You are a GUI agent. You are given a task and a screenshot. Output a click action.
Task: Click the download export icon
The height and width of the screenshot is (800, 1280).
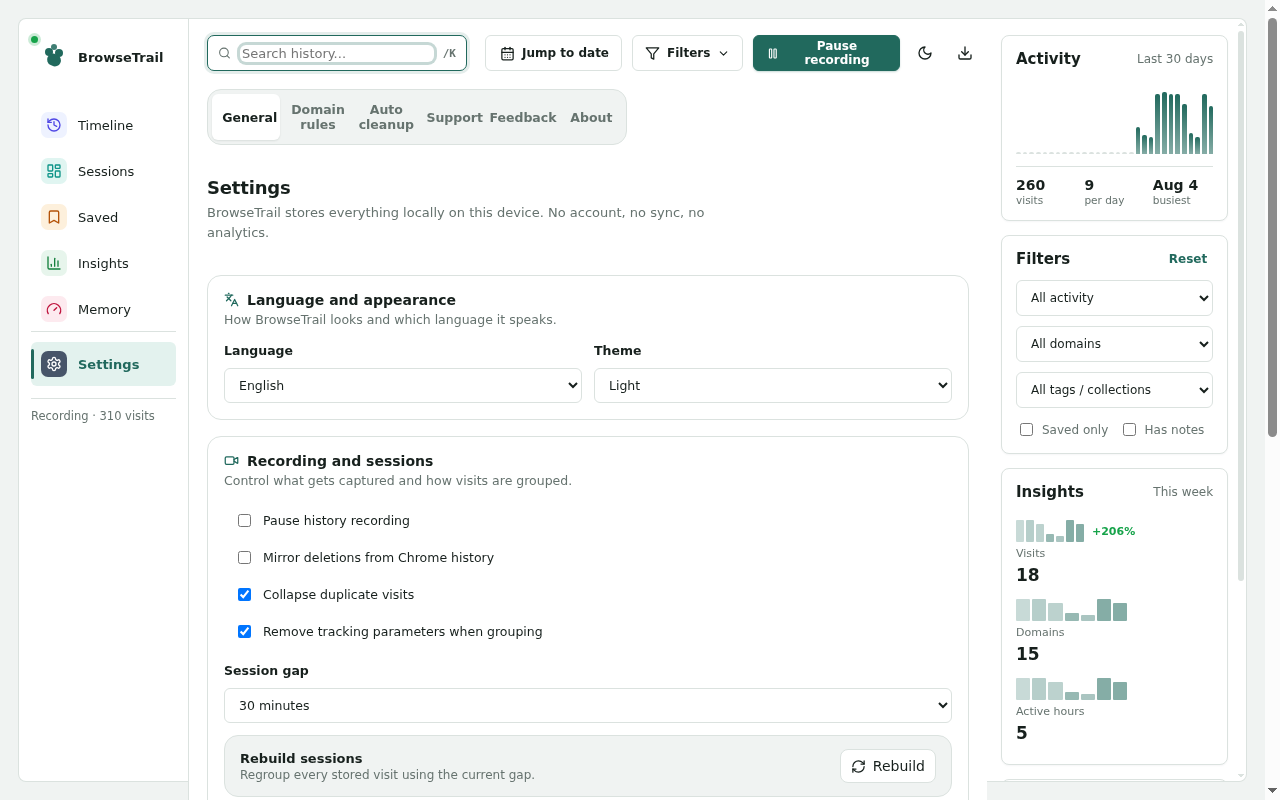(x=965, y=53)
